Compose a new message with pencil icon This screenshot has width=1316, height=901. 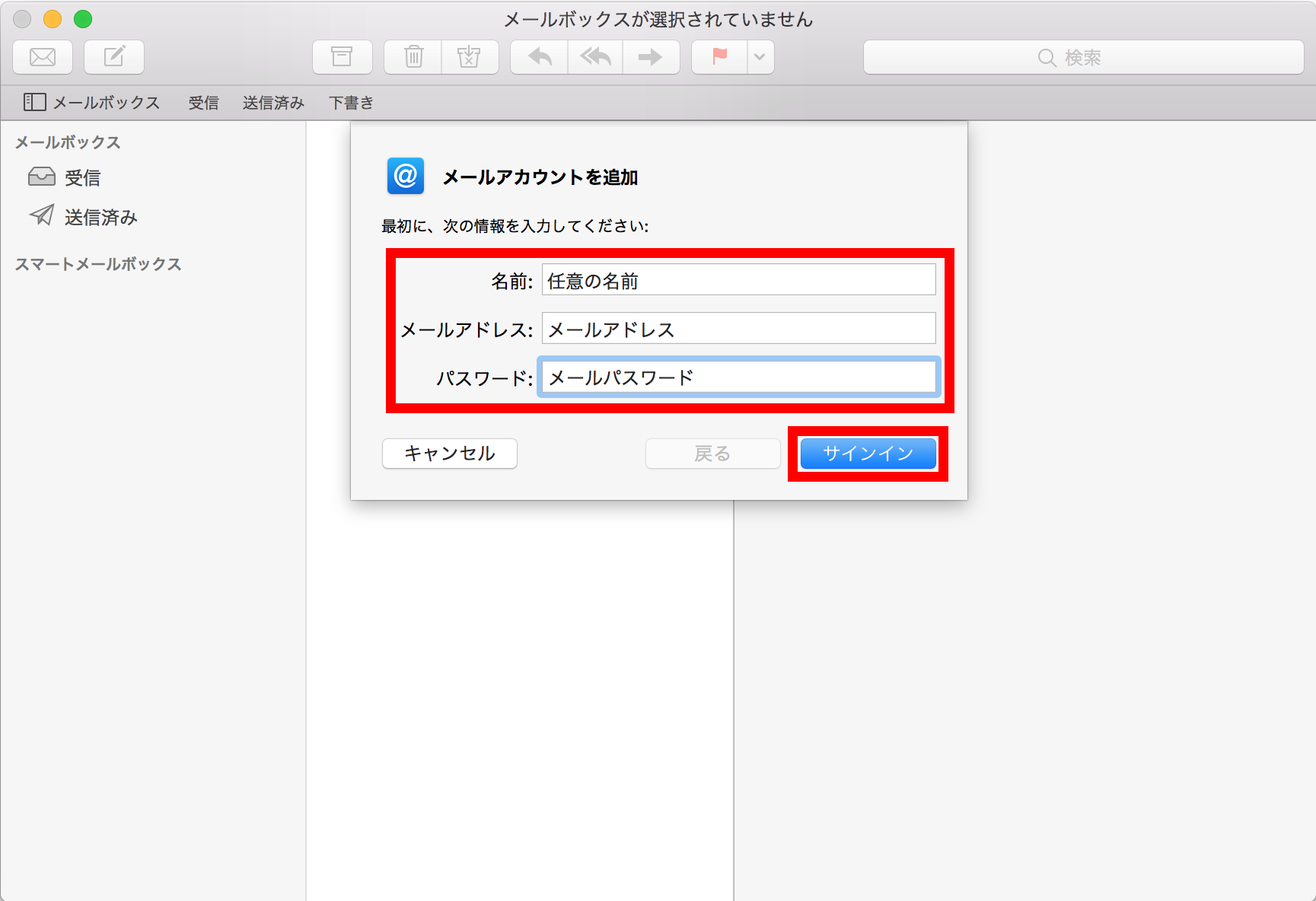(x=113, y=57)
